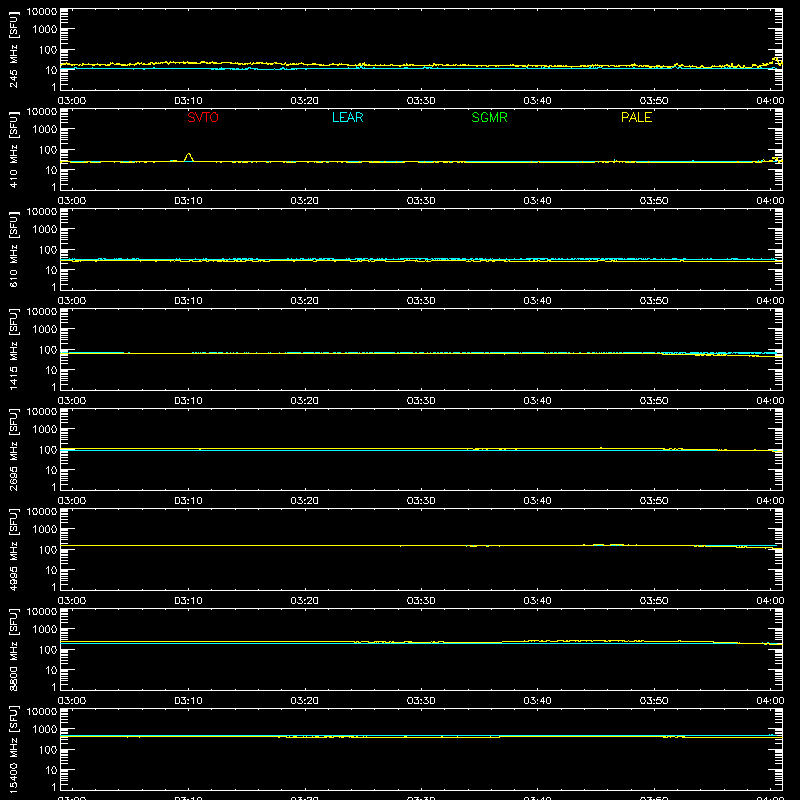Select the 610 MHz [SFU] axis title

tap(14, 249)
